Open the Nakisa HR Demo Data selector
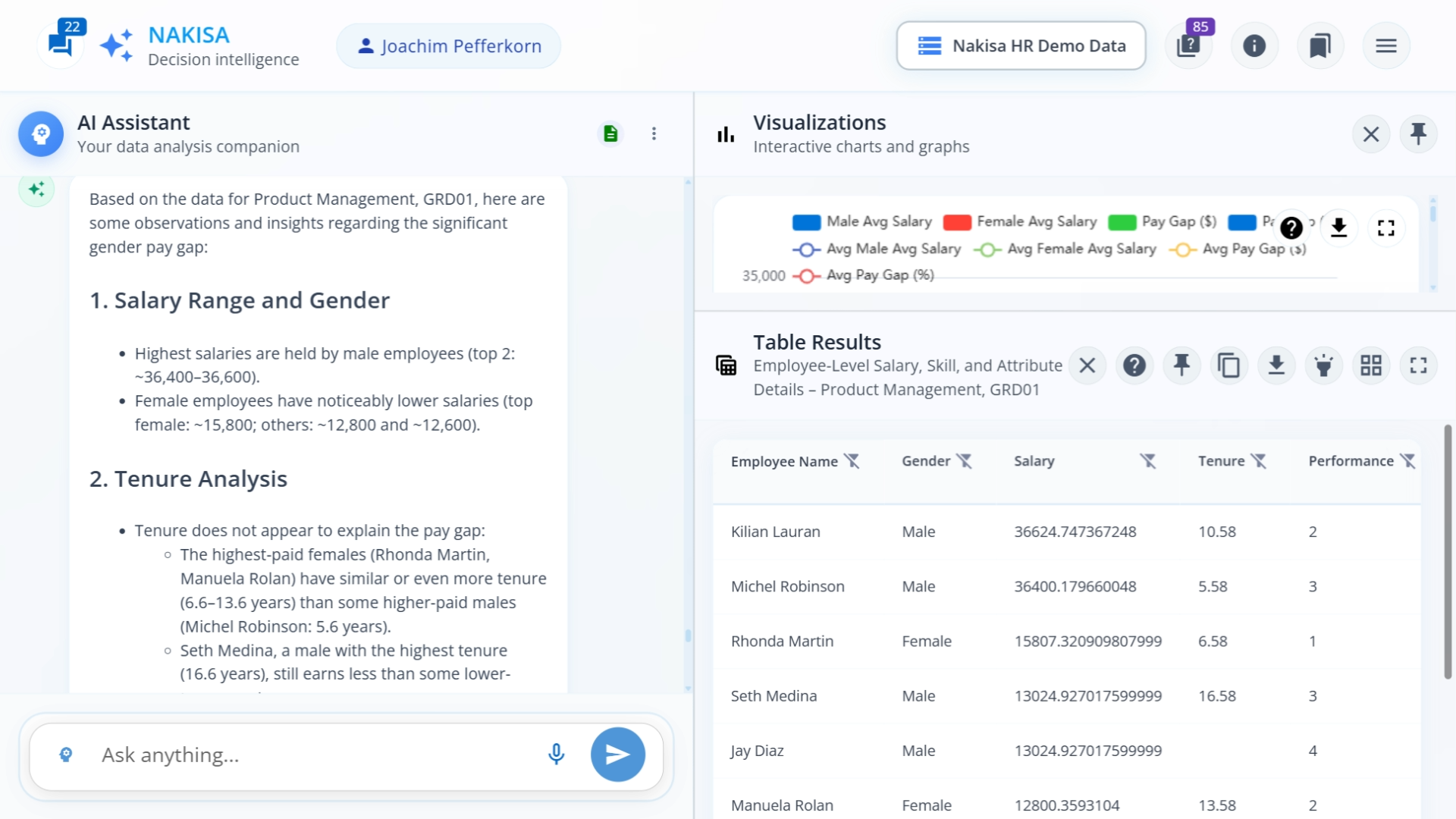1456x819 pixels. point(1021,45)
